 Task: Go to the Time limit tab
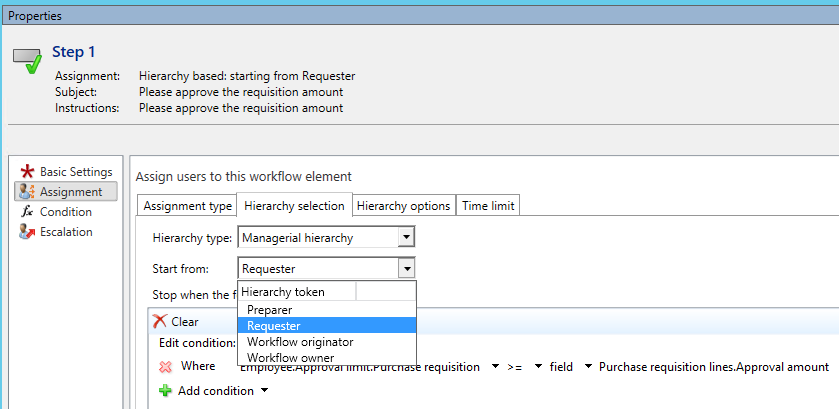487,206
